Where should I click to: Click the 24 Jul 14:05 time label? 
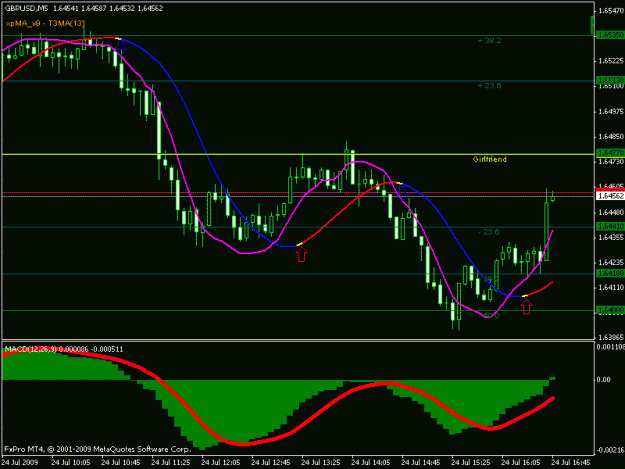point(371,463)
